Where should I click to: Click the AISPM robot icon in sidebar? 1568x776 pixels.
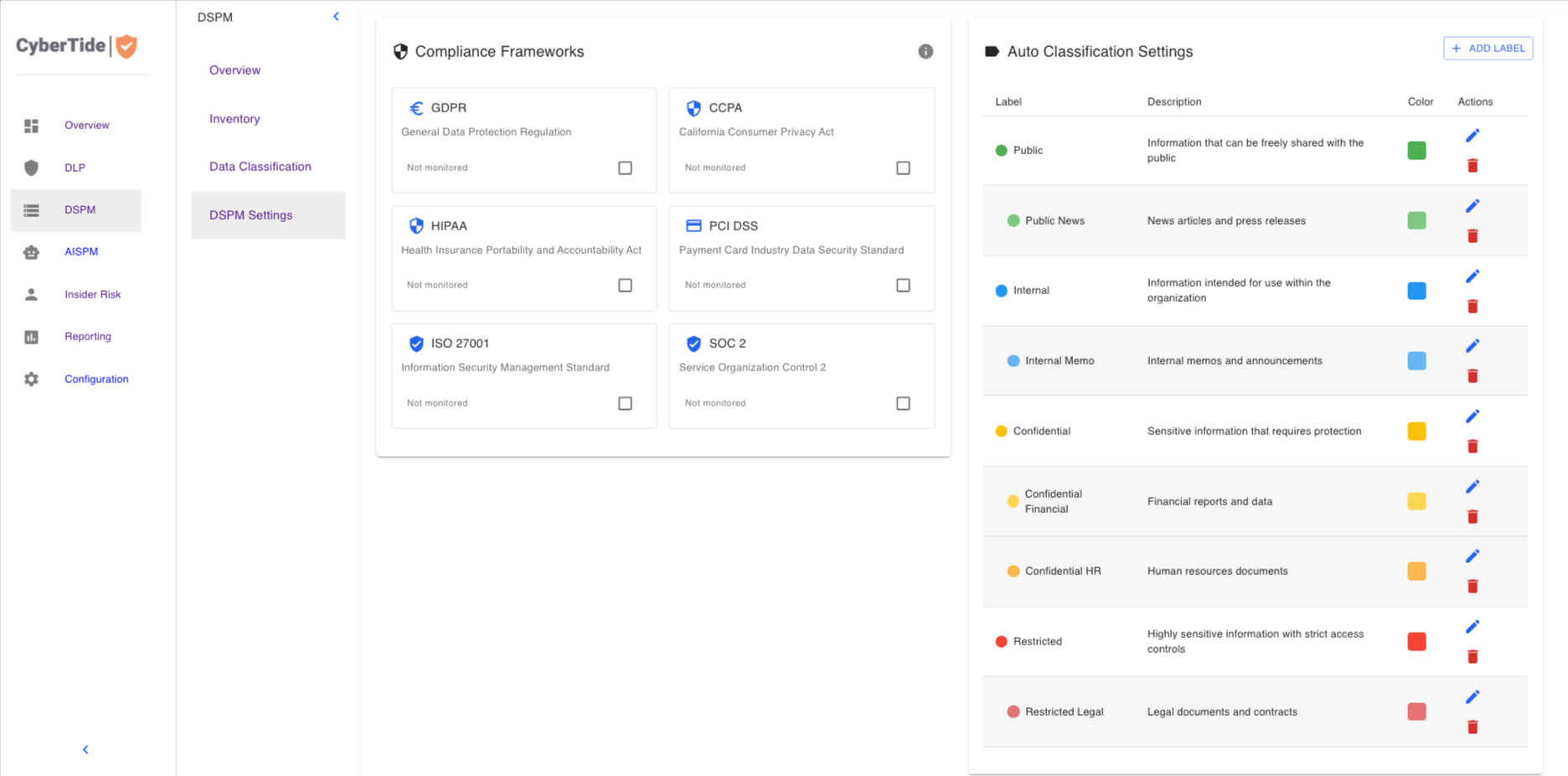(x=31, y=252)
